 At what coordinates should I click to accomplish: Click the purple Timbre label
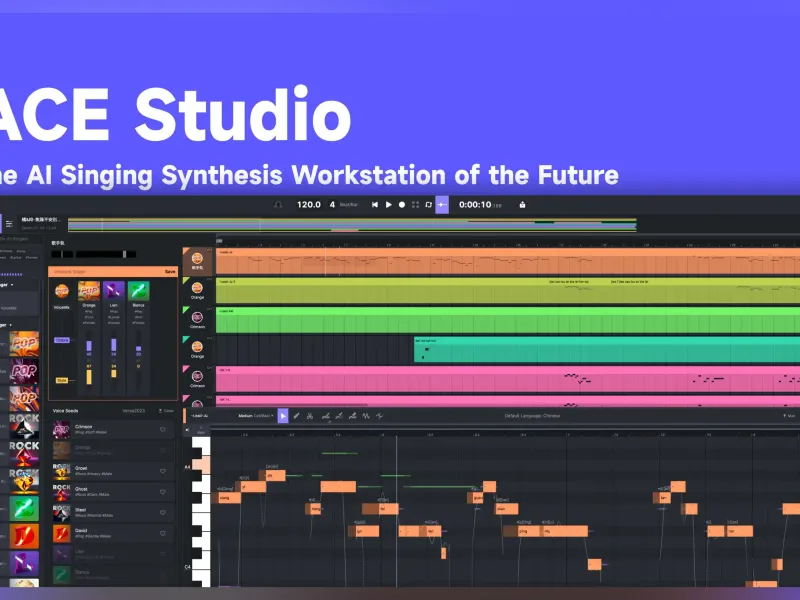62,340
